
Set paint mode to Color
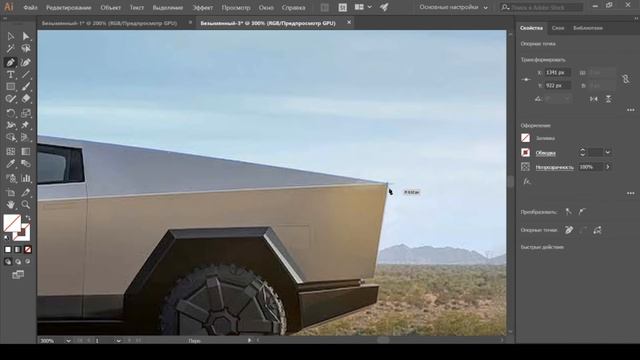(8, 249)
